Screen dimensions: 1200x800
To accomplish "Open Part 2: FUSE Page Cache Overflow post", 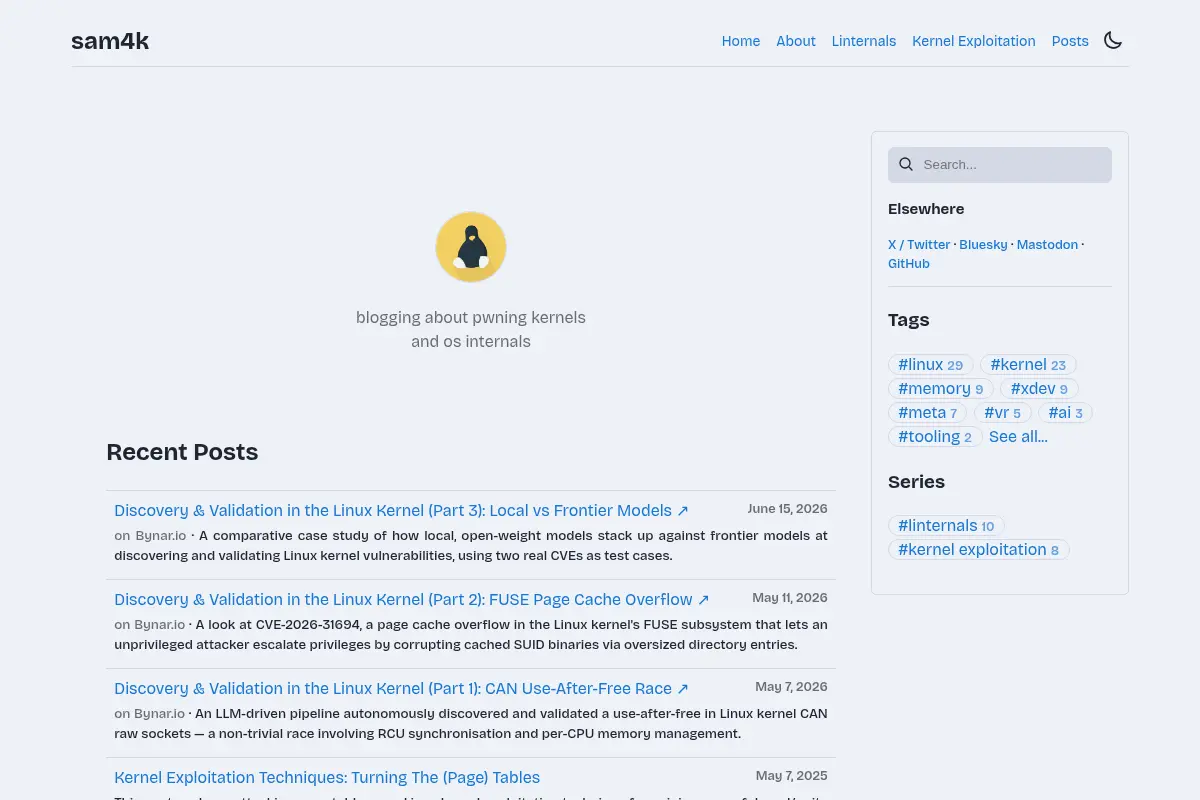I will [x=412, y=599].
